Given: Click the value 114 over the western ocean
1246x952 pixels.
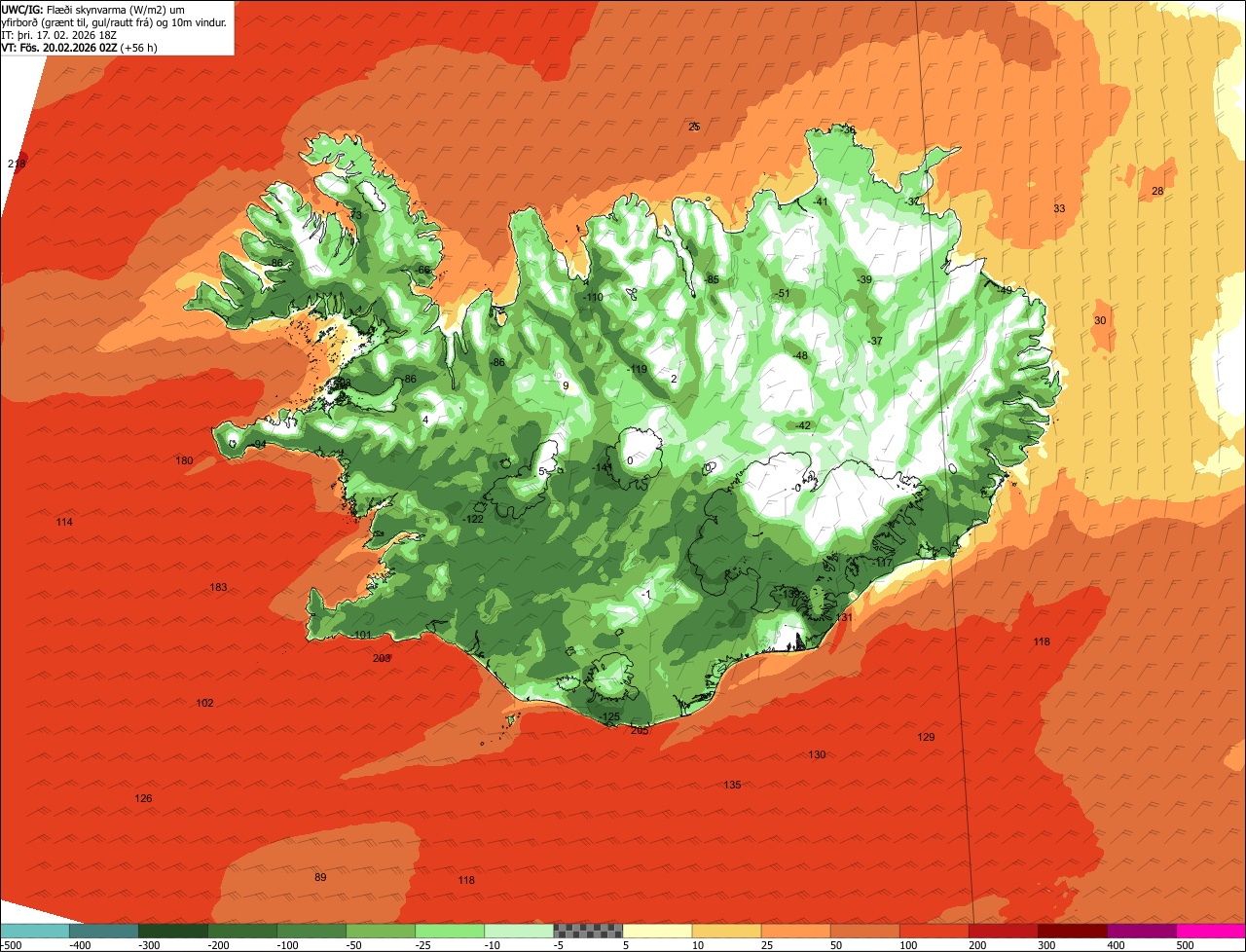Looking at the screenshot, I should 64,522.
